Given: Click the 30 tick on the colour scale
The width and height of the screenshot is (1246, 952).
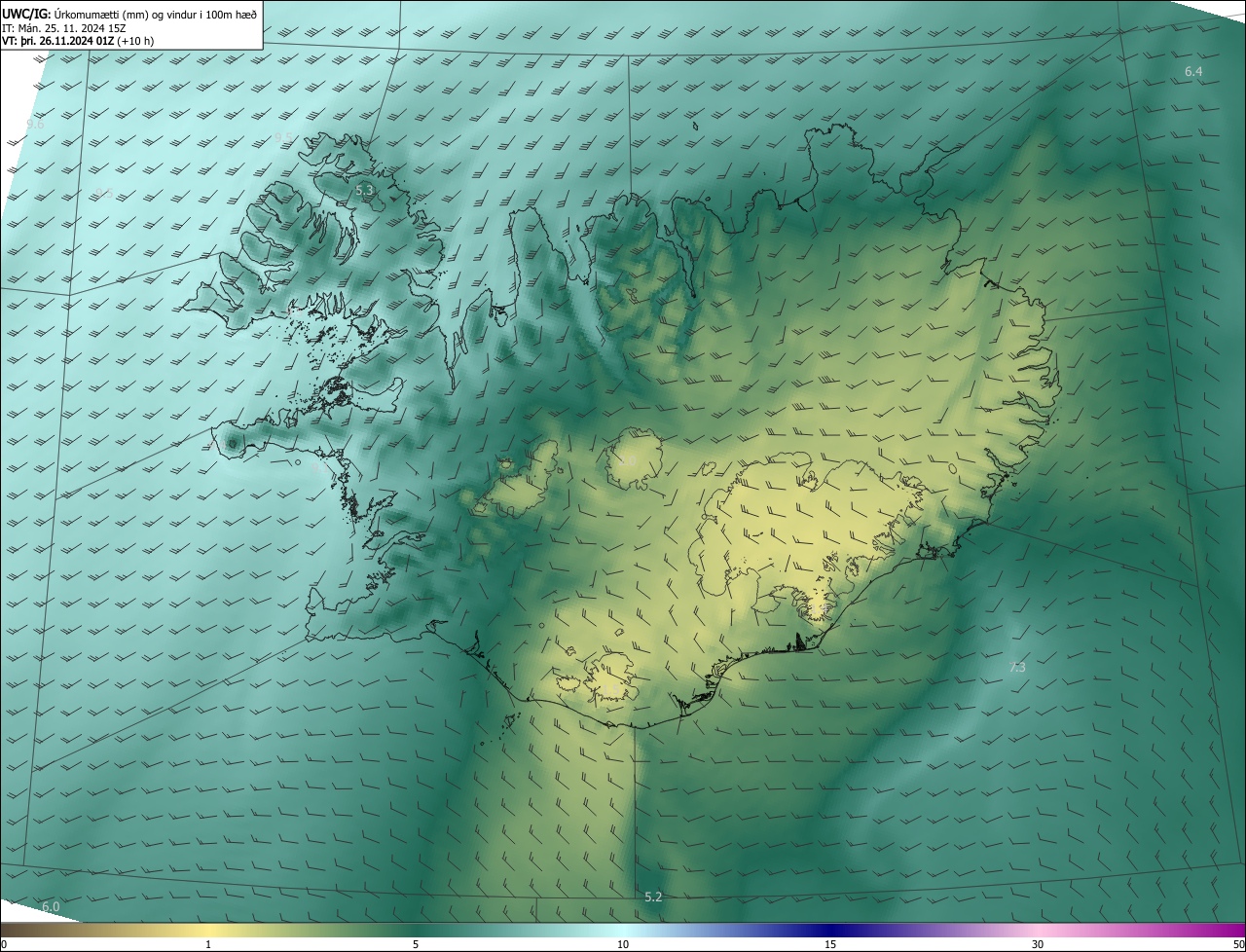Looking at the screenshot, I should point(1038,944).
